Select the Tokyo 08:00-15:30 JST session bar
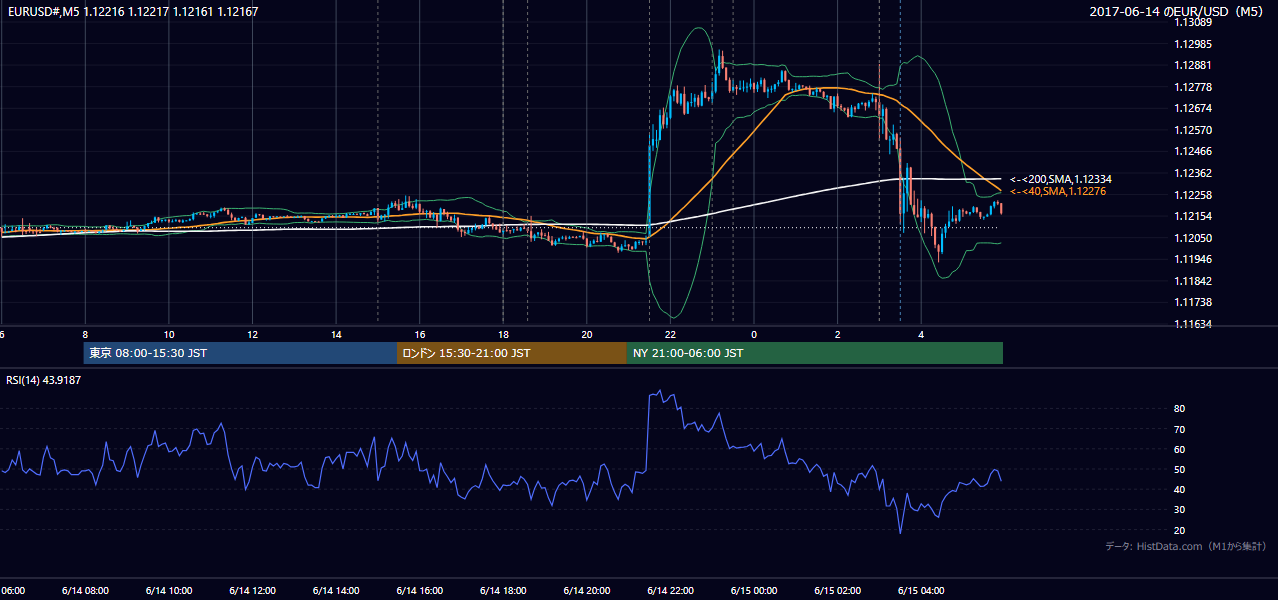 tap(240, 353)
